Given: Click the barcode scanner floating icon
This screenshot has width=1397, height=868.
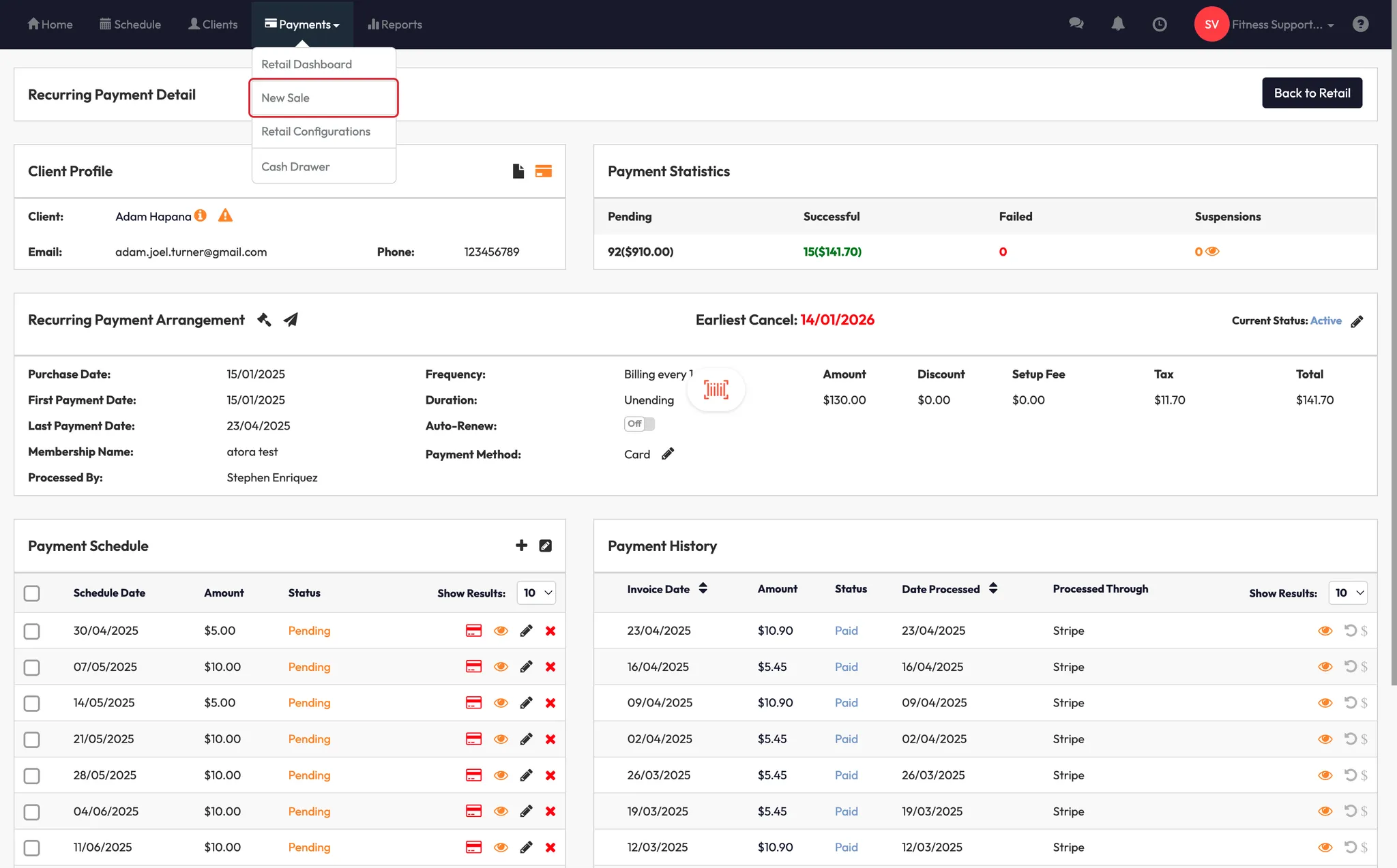Looking at the screenshot, I should 716,389.
